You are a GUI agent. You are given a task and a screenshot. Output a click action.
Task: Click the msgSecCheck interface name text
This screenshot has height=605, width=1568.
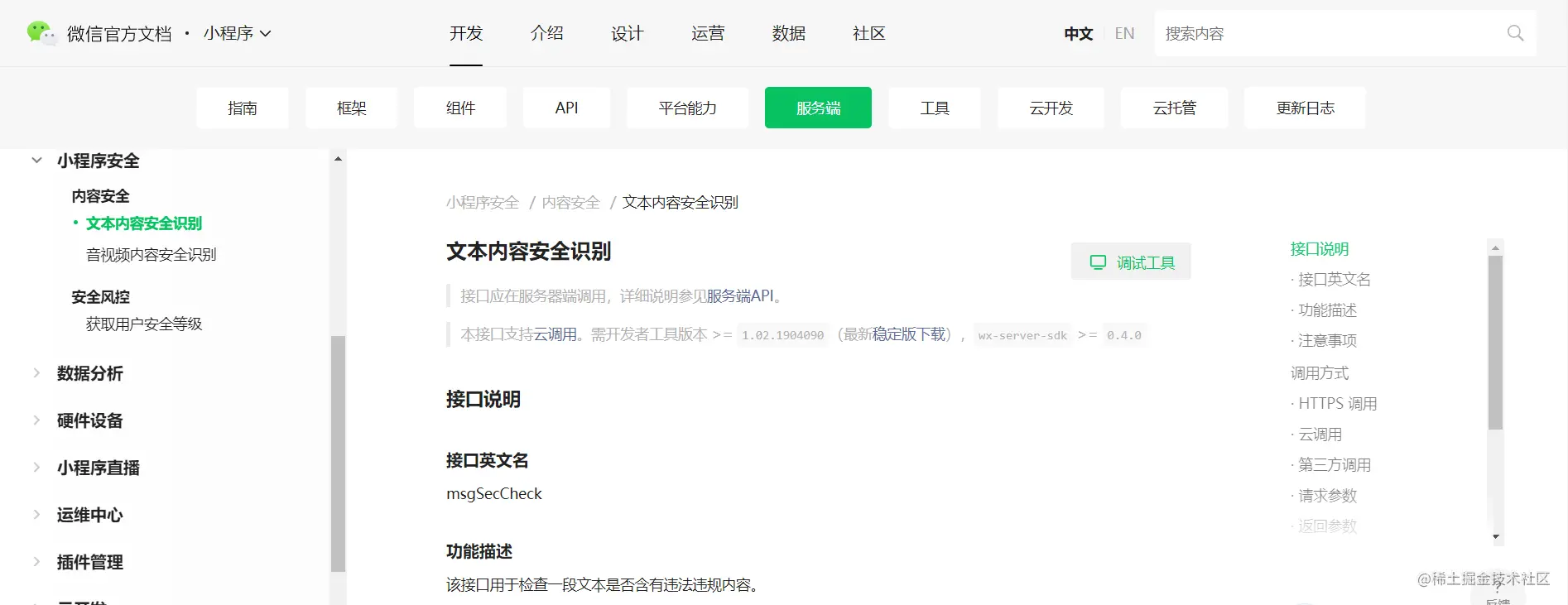[x=494, y=493]
